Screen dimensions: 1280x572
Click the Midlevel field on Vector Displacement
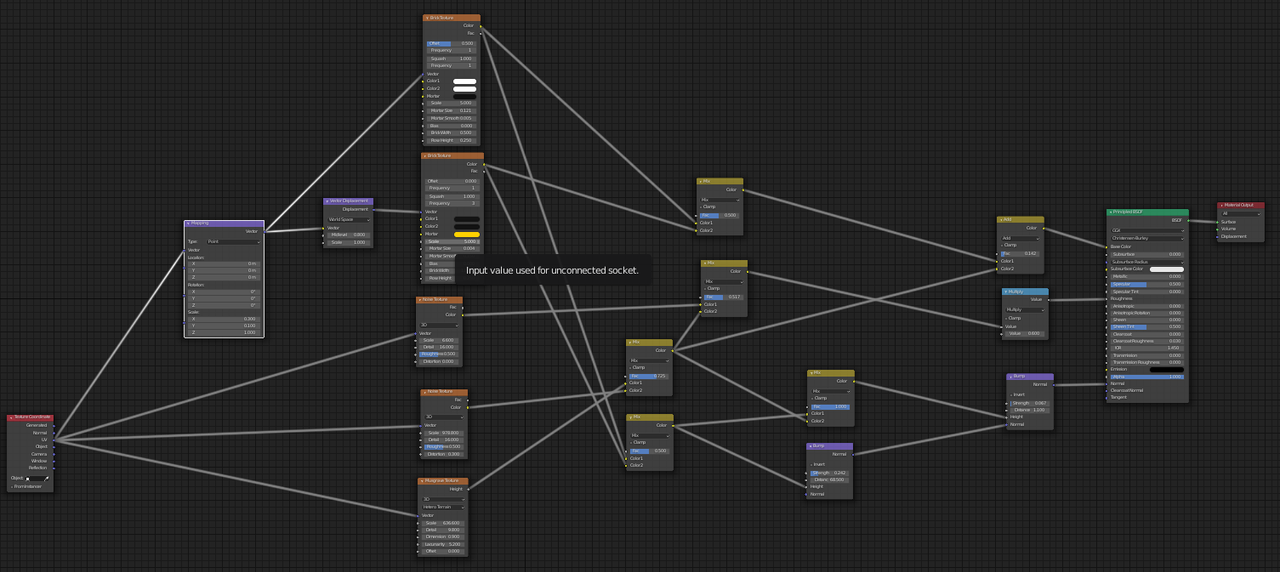pos(348,235)
